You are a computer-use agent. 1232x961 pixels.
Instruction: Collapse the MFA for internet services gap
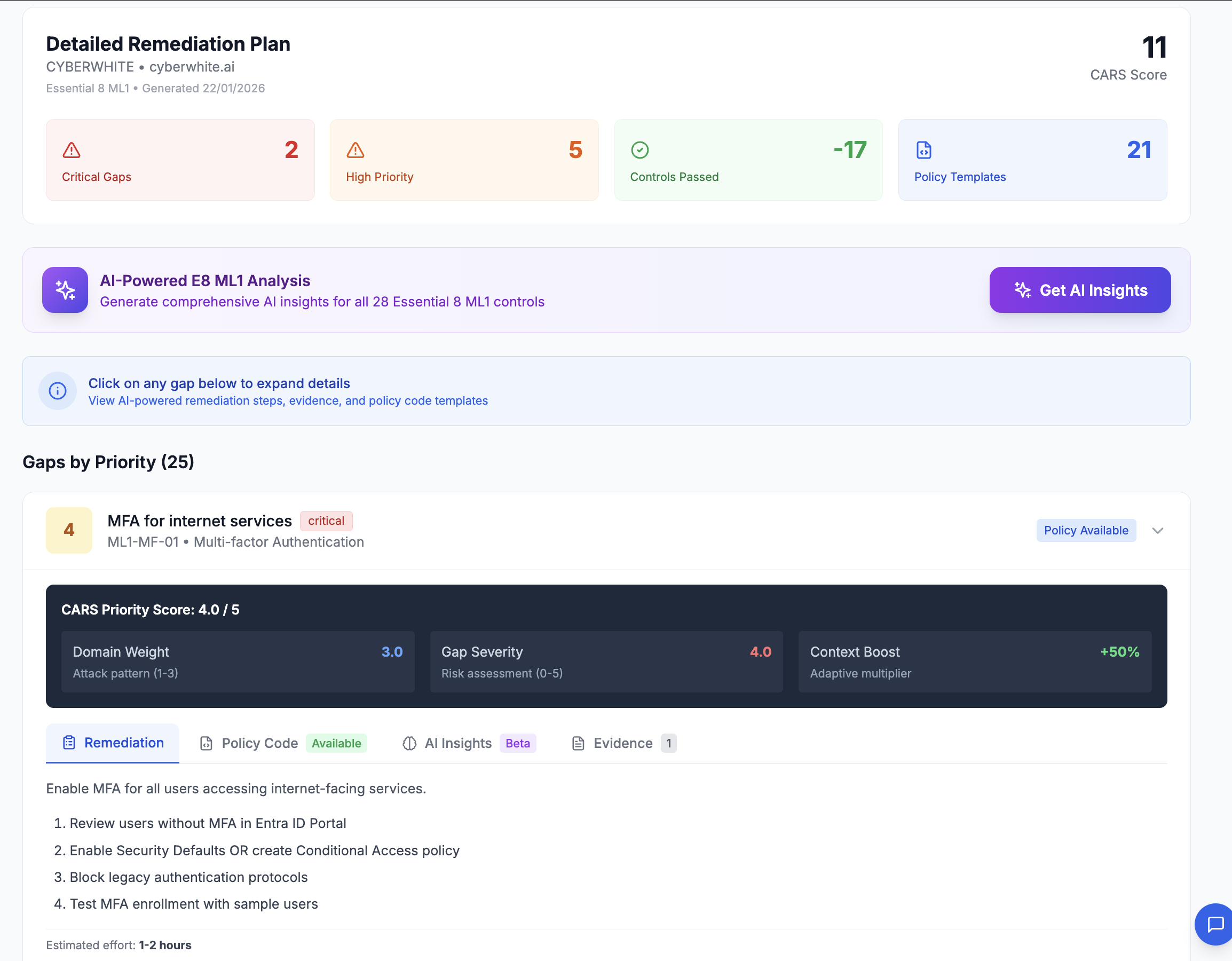[x=1158, y=531]
